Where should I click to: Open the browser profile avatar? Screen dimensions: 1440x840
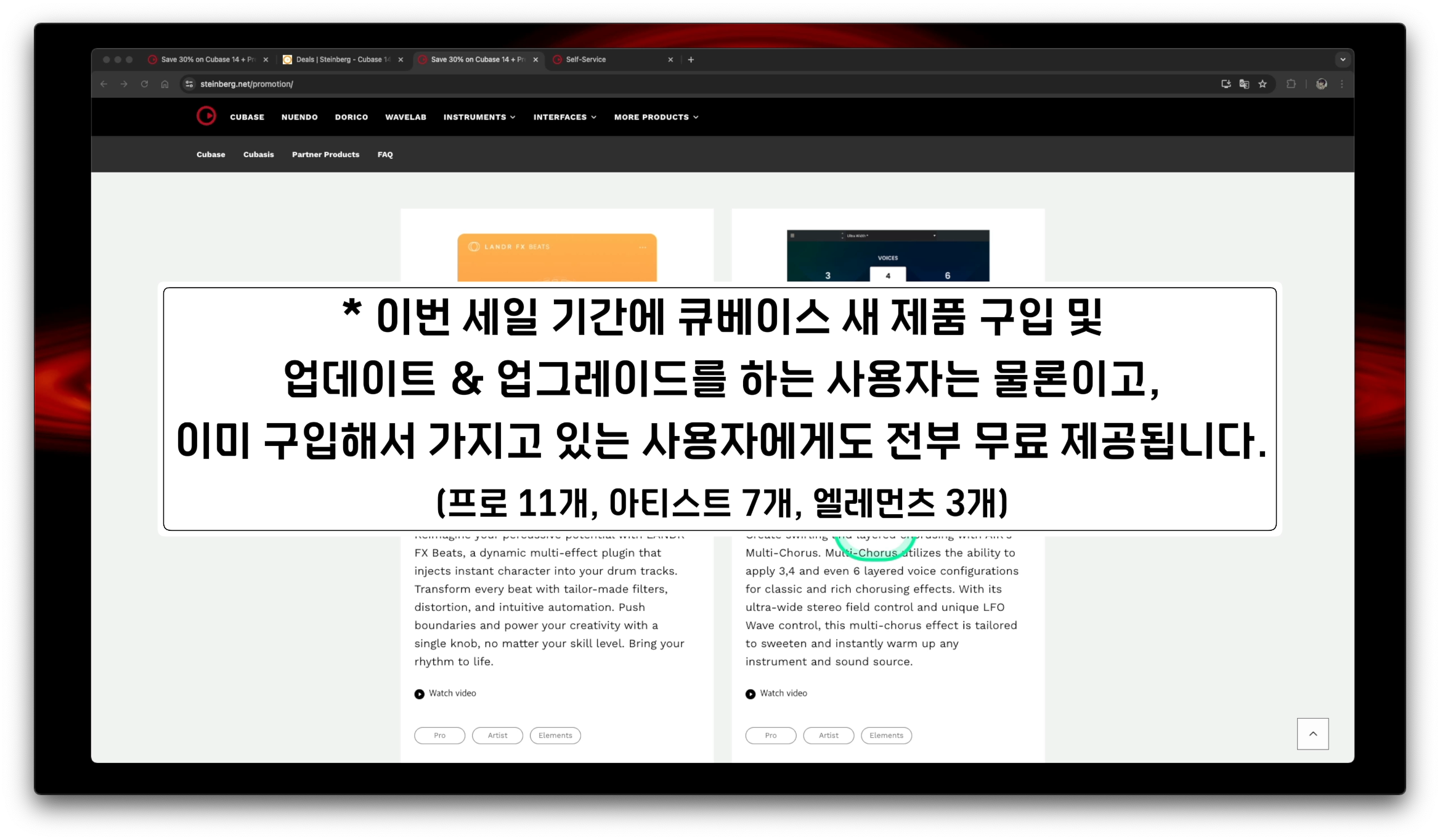[1321, 84]
